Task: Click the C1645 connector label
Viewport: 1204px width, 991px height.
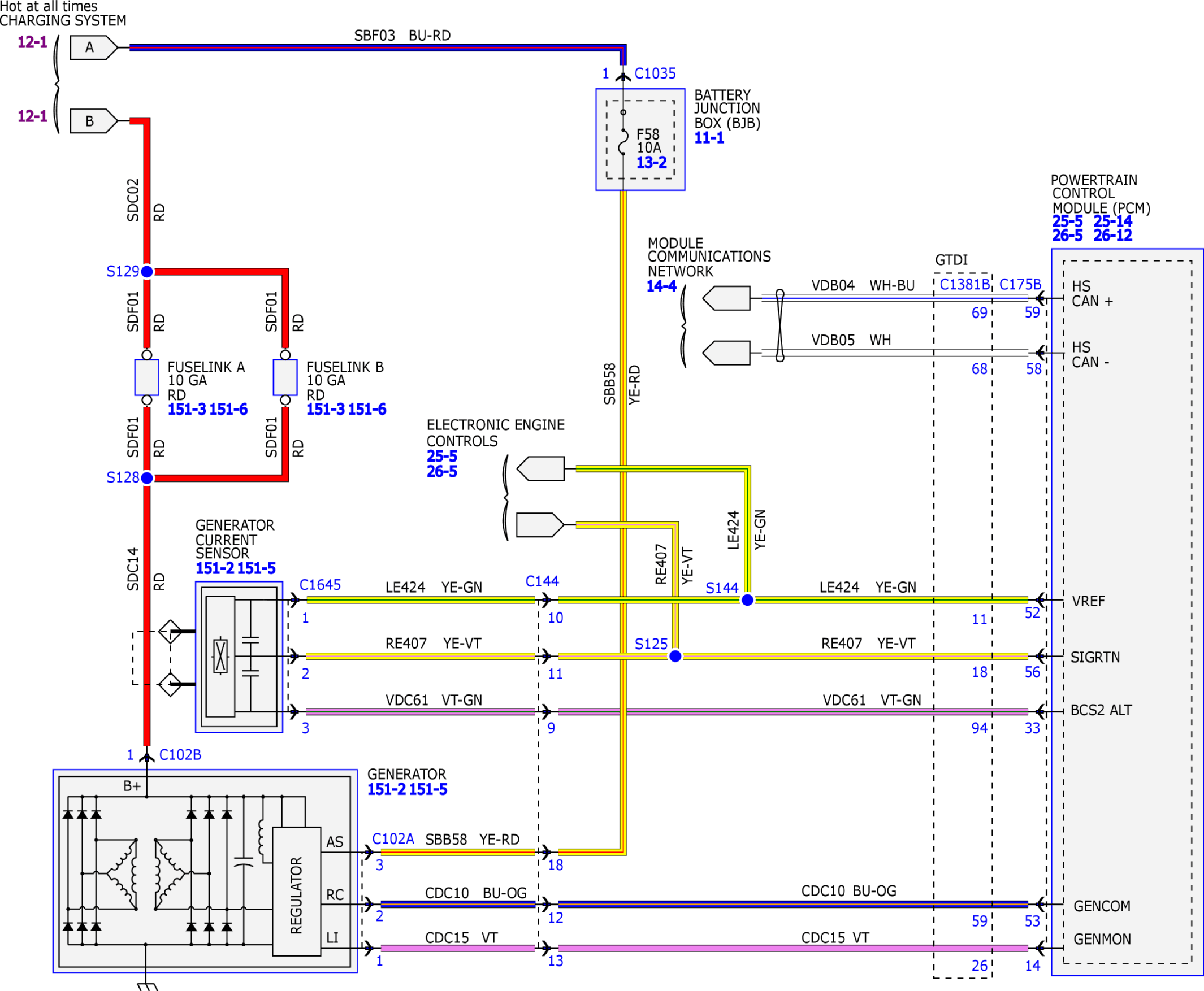Action: coord(320,585)
